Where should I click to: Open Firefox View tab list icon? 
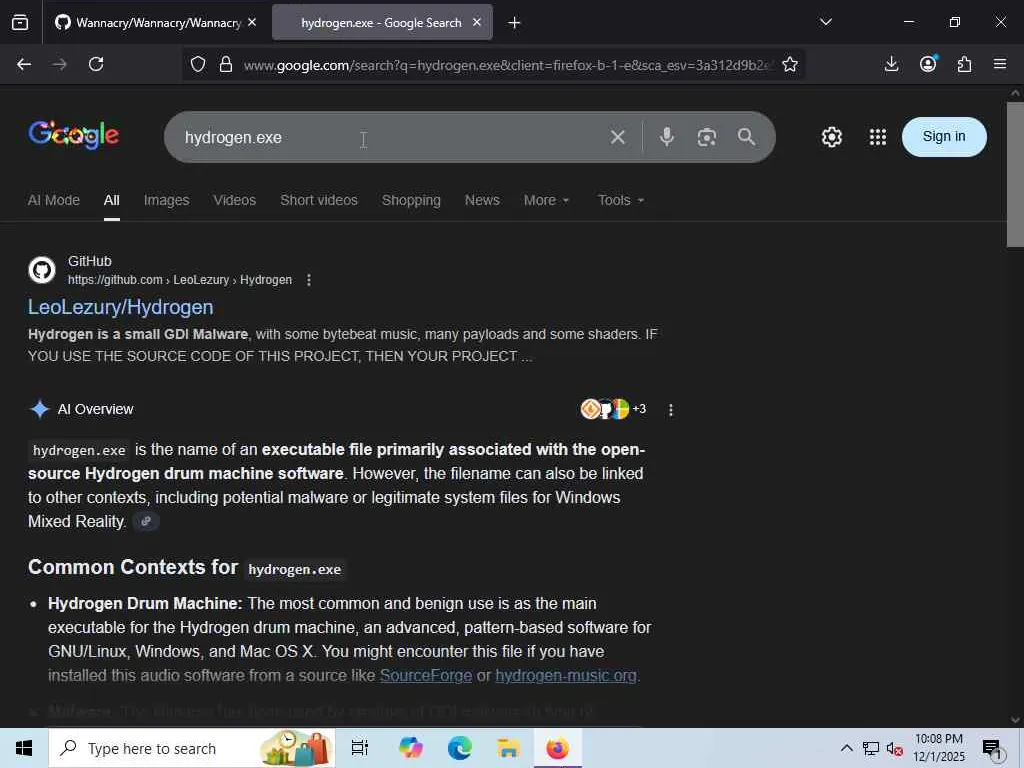(20, 23)
